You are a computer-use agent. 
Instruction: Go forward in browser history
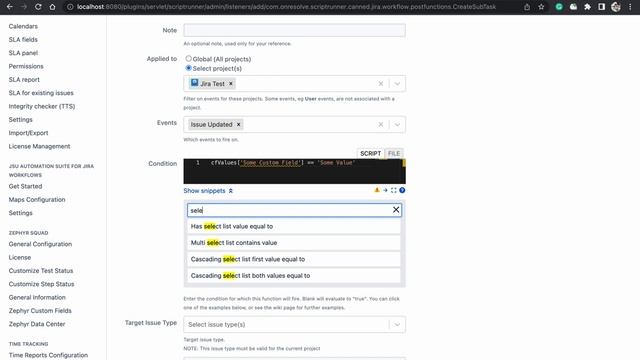coord(24,7)
